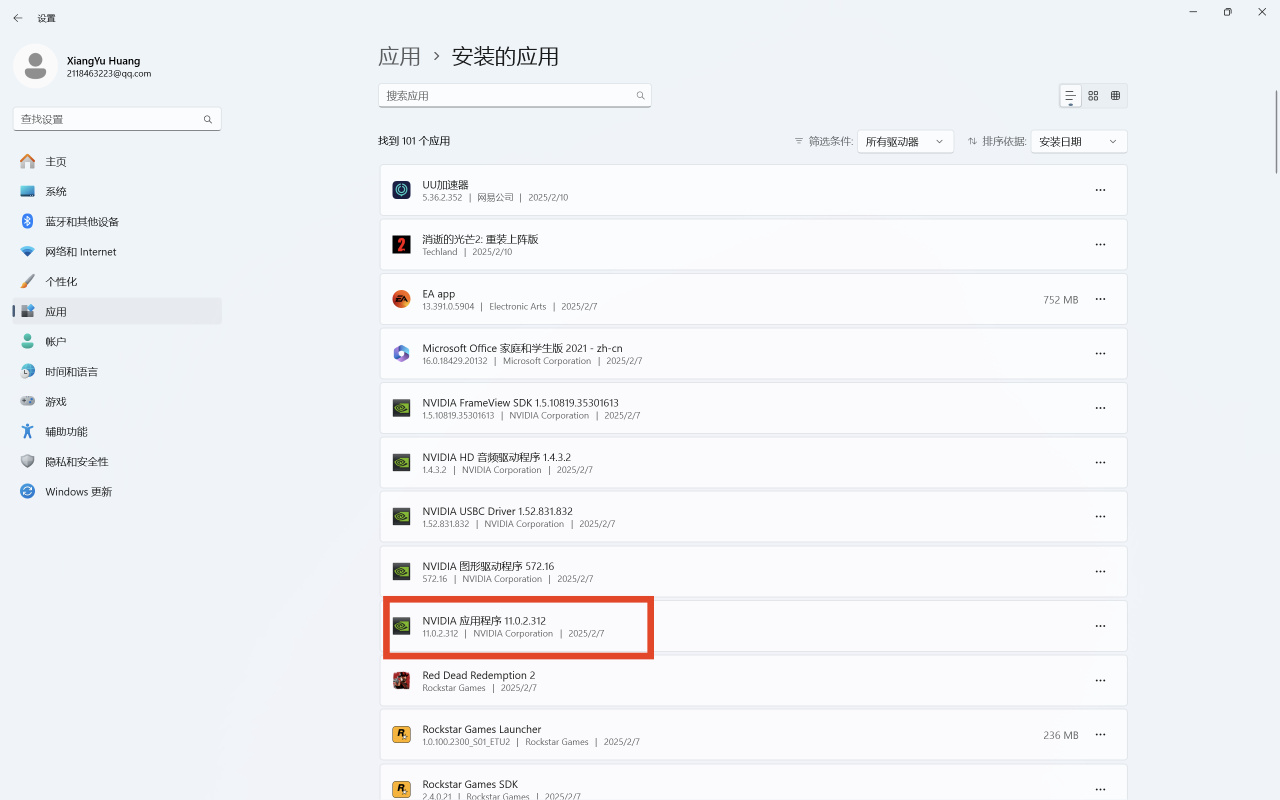The width and height of the screenshot is (1280, 800).
Task: Click the magnifier in 搜索应用 field
Action: (x=640, y=95)
